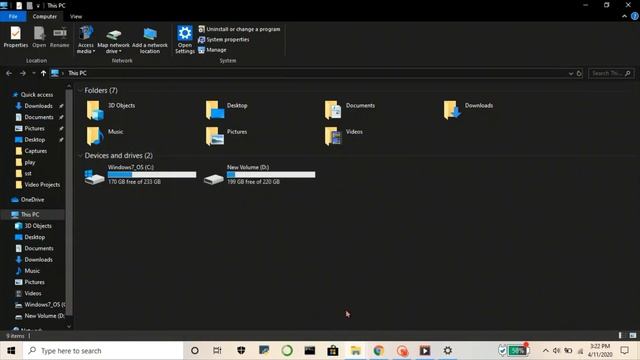Open Documents under Quick access
This screenshot has width=640, height=360.
click(39, 117)
